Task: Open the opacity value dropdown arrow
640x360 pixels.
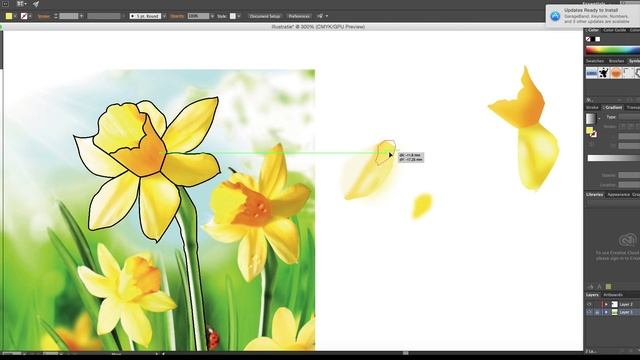Action: coord(212,16)
